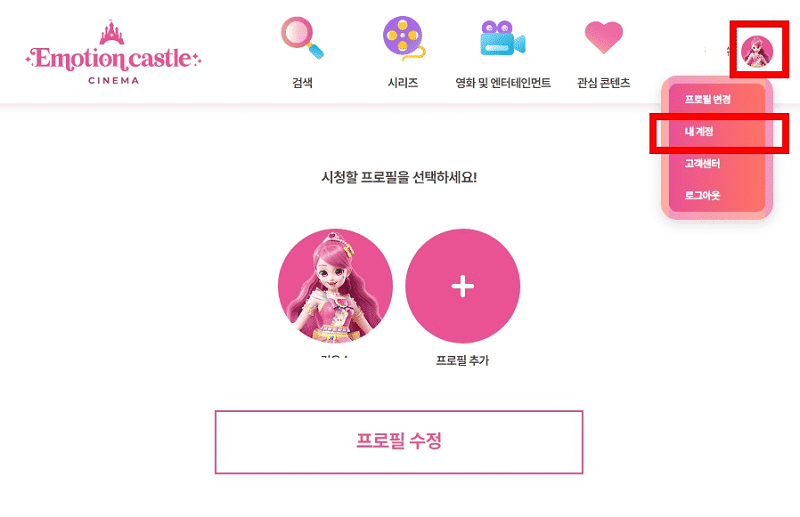This screenshot has height=517, width=800.
Task: Select the 검색 navigation label
Action: 302,83
